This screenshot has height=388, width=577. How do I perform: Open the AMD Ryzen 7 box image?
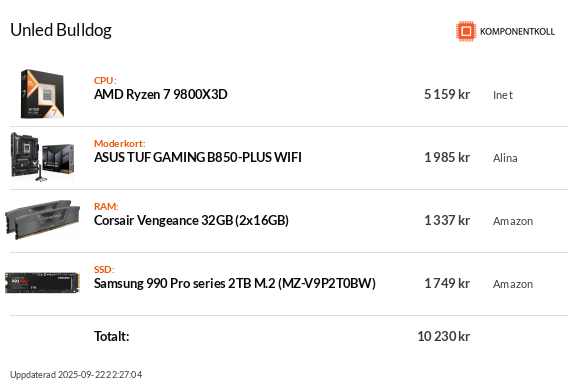click(42, 94)
